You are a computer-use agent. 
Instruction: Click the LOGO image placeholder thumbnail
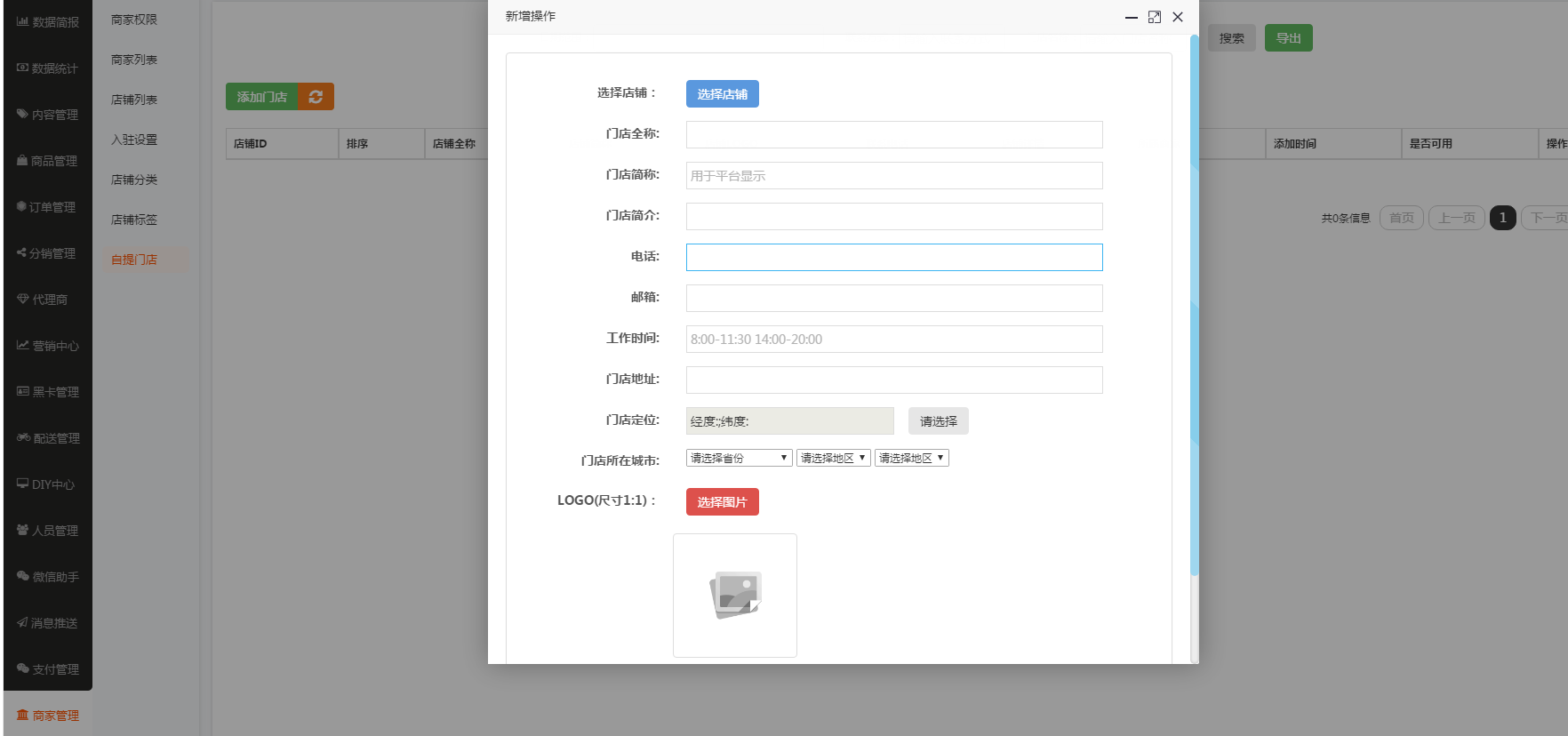(x=735, y=596)
